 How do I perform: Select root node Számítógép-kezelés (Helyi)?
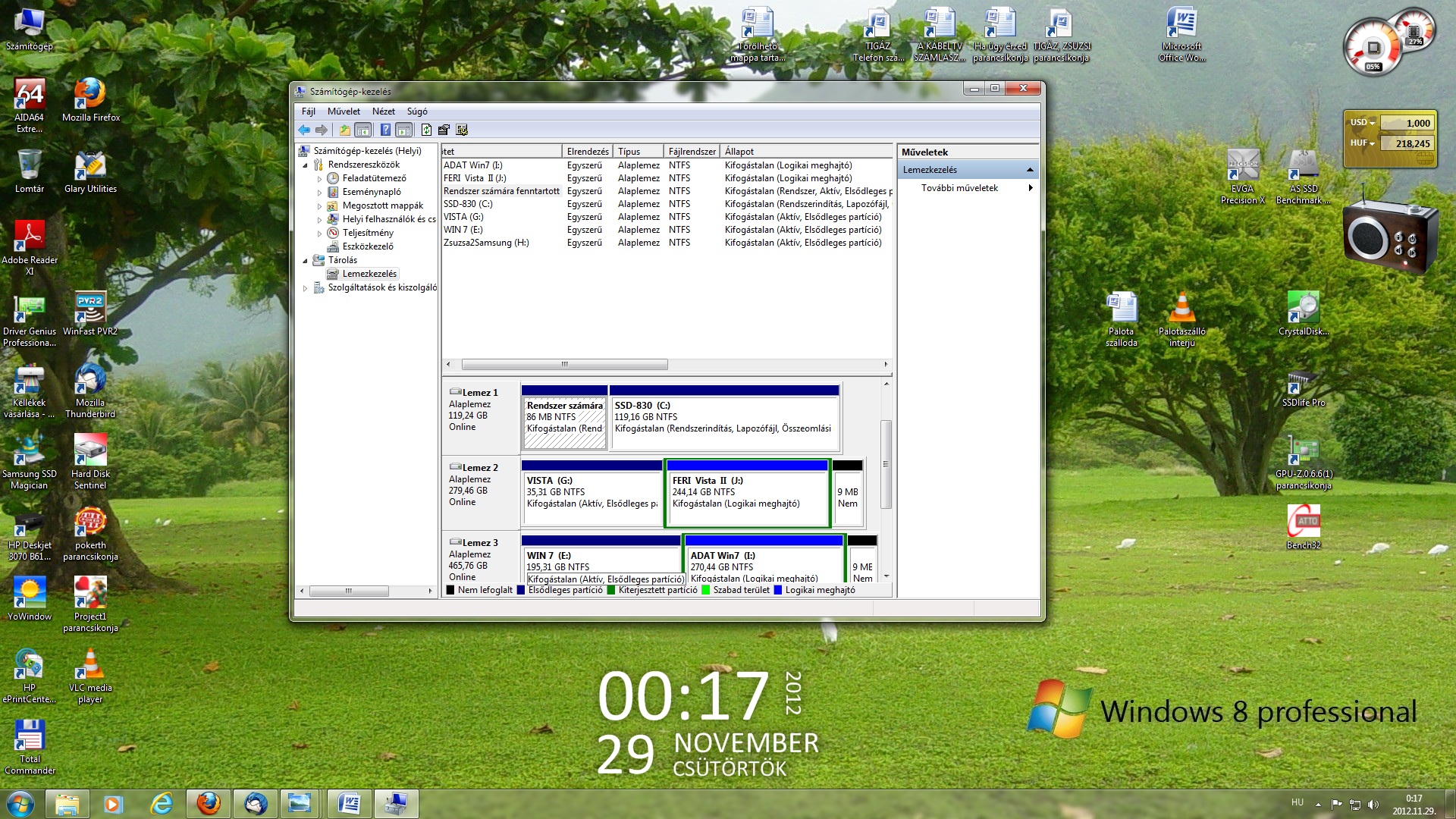pyautogui.click(x=367, y=151)
